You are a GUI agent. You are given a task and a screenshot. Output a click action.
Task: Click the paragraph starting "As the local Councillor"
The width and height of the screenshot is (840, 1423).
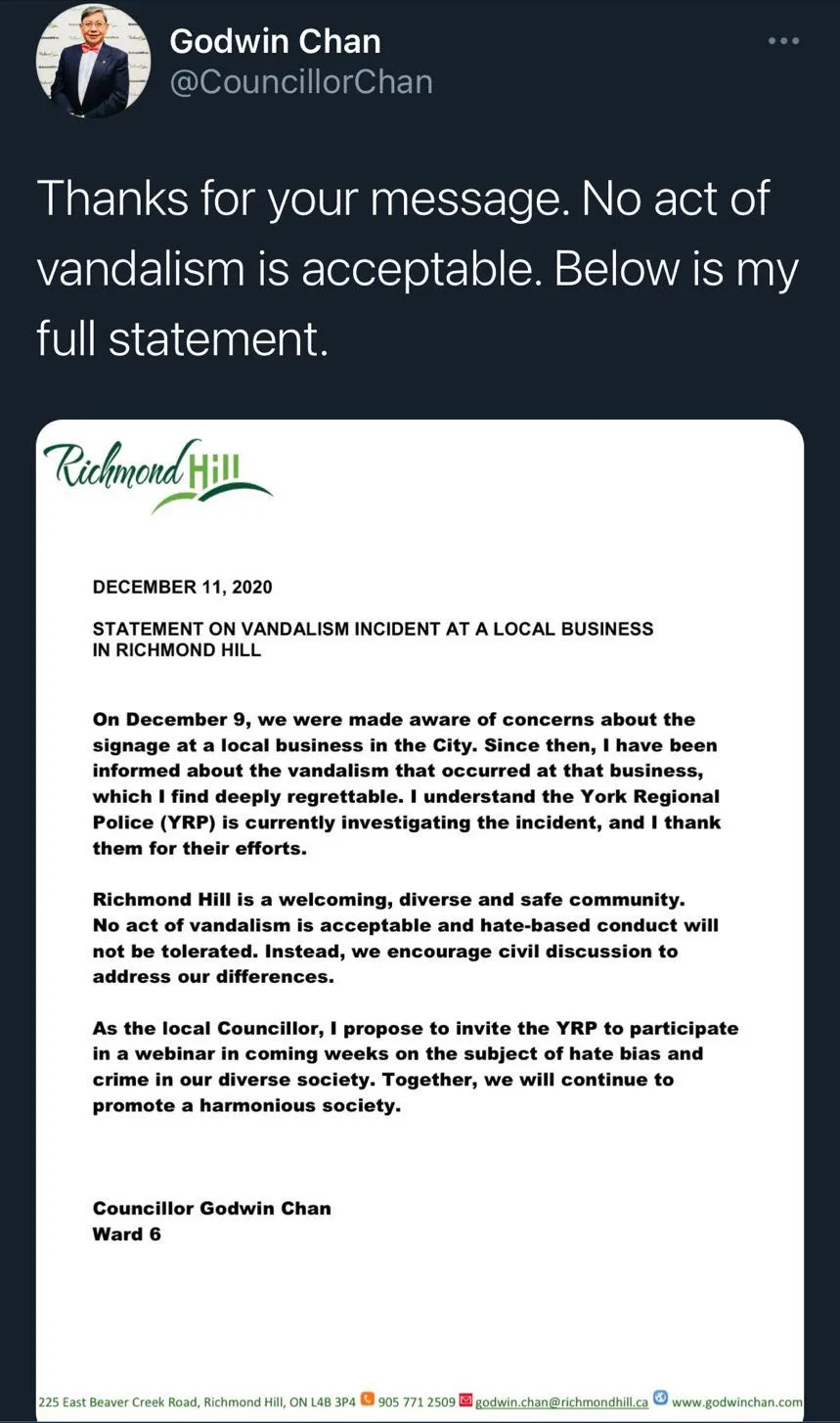tap(415, 1066)
